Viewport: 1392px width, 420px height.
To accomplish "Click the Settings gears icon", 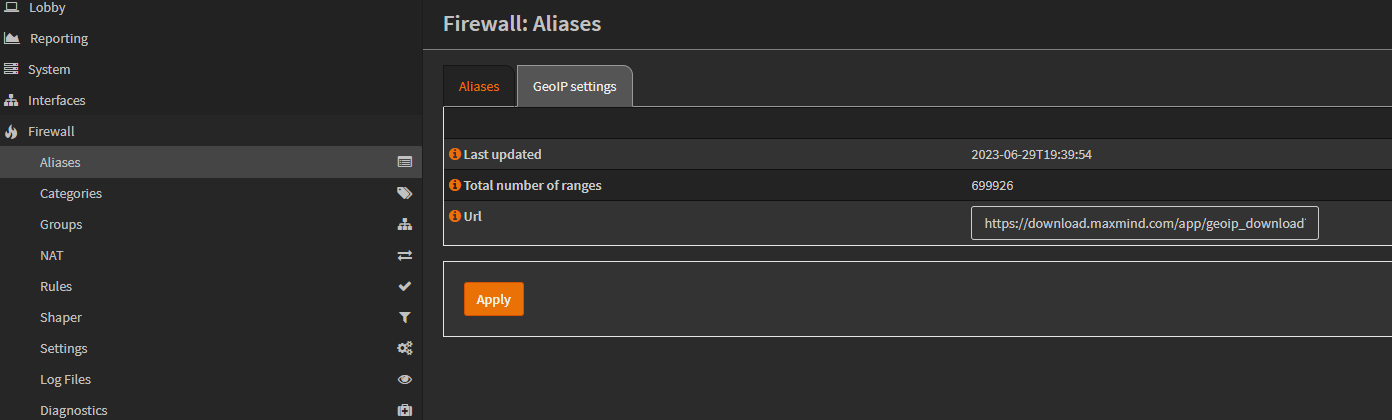I will (x=405, y=348).
